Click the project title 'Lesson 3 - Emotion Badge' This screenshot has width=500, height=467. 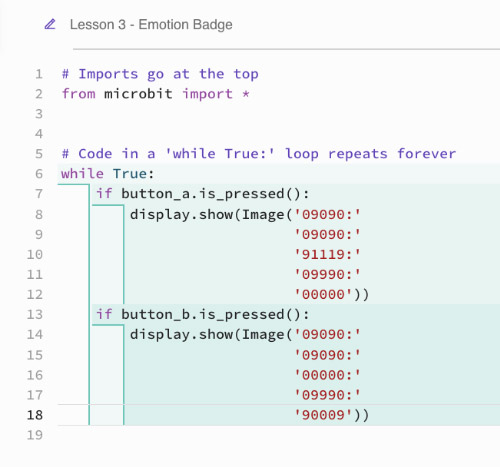[x=151, y=25]
